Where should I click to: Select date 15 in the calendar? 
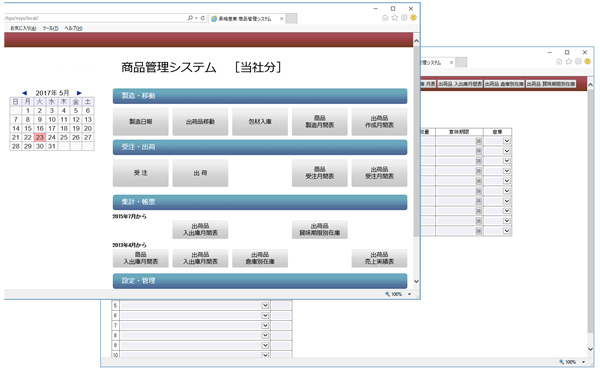(28, 129)
